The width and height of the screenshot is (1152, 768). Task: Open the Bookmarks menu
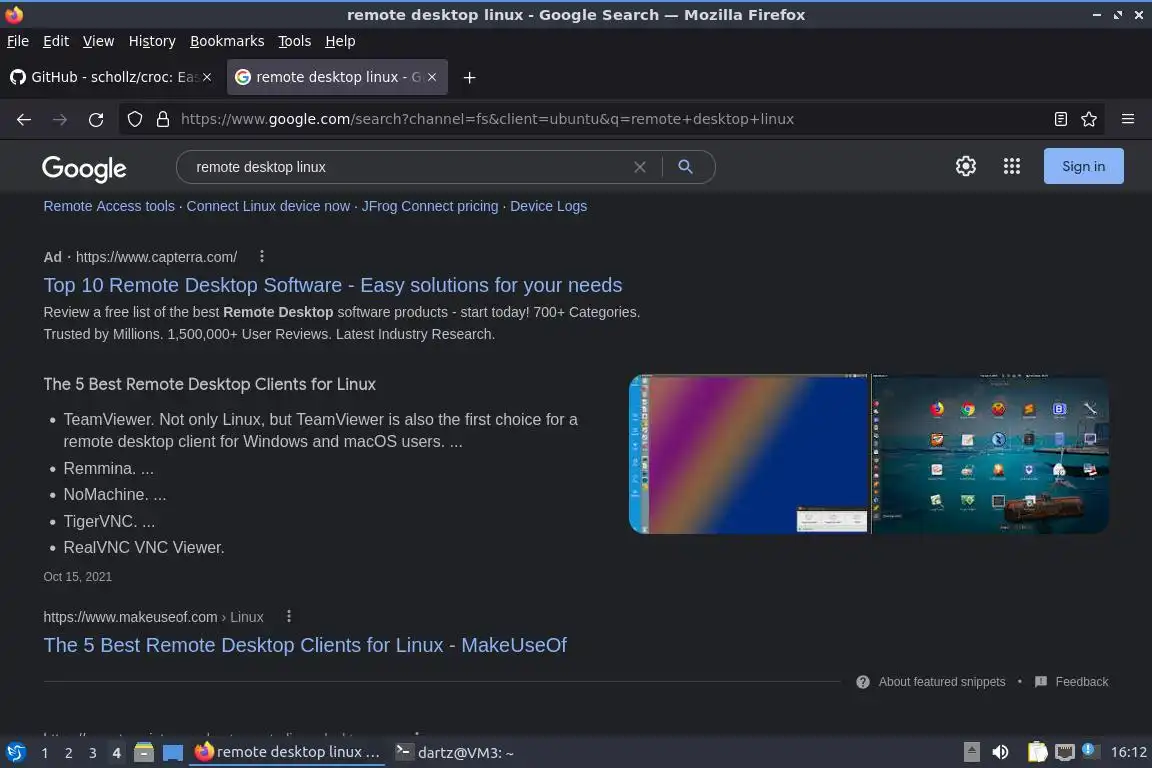tap(227, 41)
